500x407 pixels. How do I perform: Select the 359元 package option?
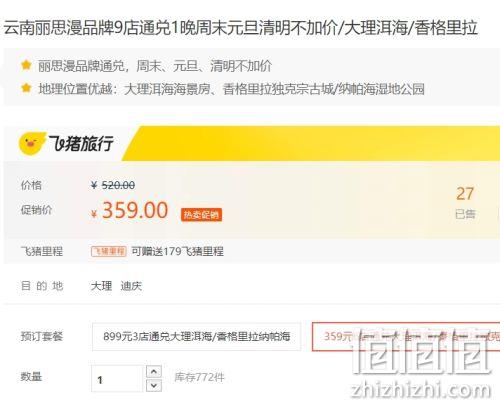(406, 336)
